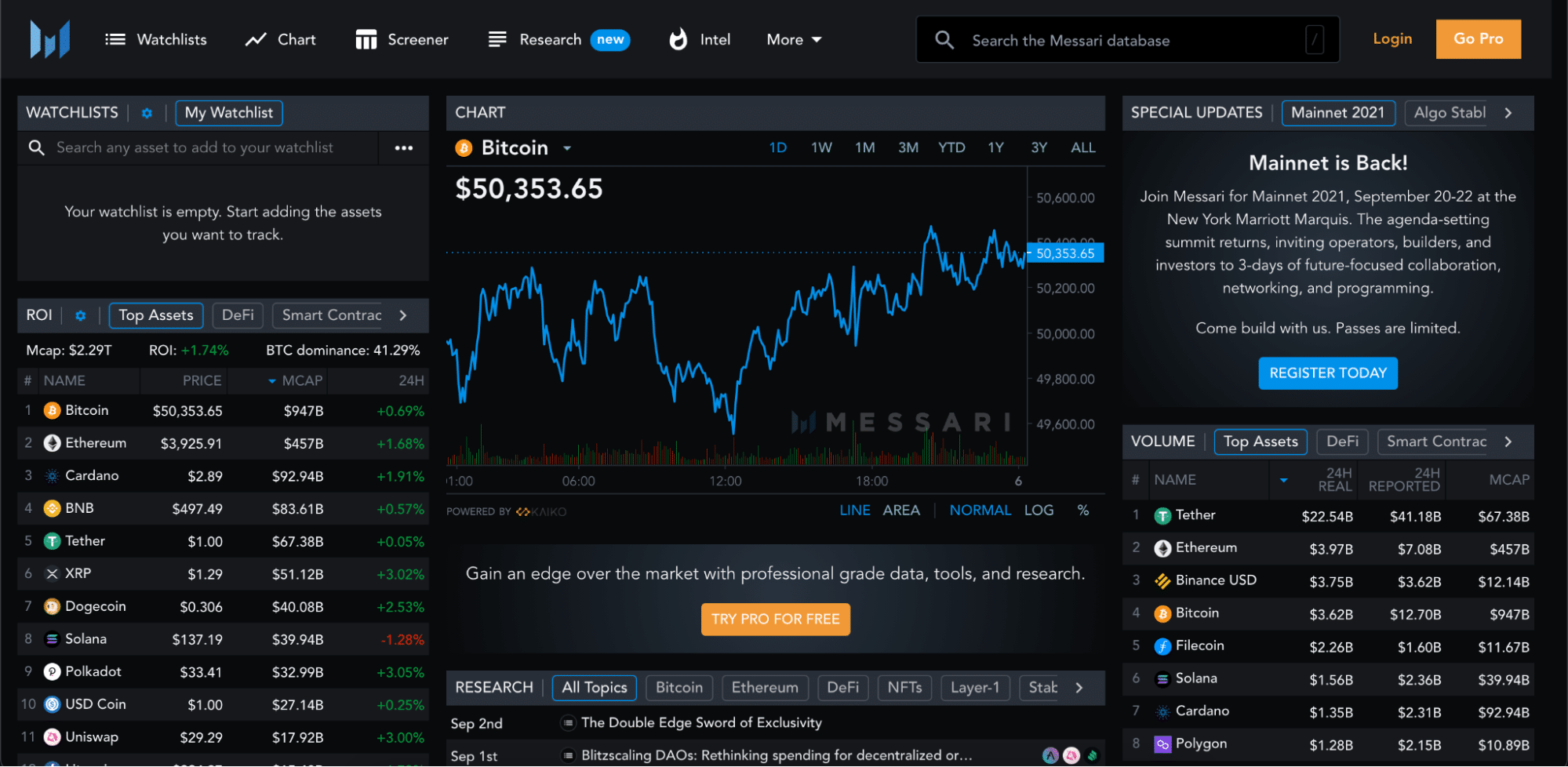Switch chart to AREA style
The width and height of the screenshot is (1568, 767).
click(901, 511)
